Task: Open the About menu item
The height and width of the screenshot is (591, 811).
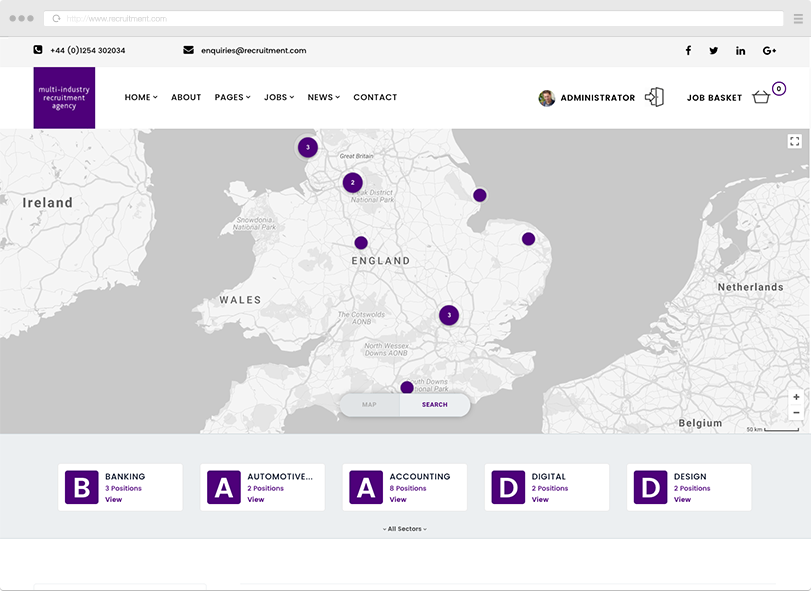Action: [x=186, y=97]
